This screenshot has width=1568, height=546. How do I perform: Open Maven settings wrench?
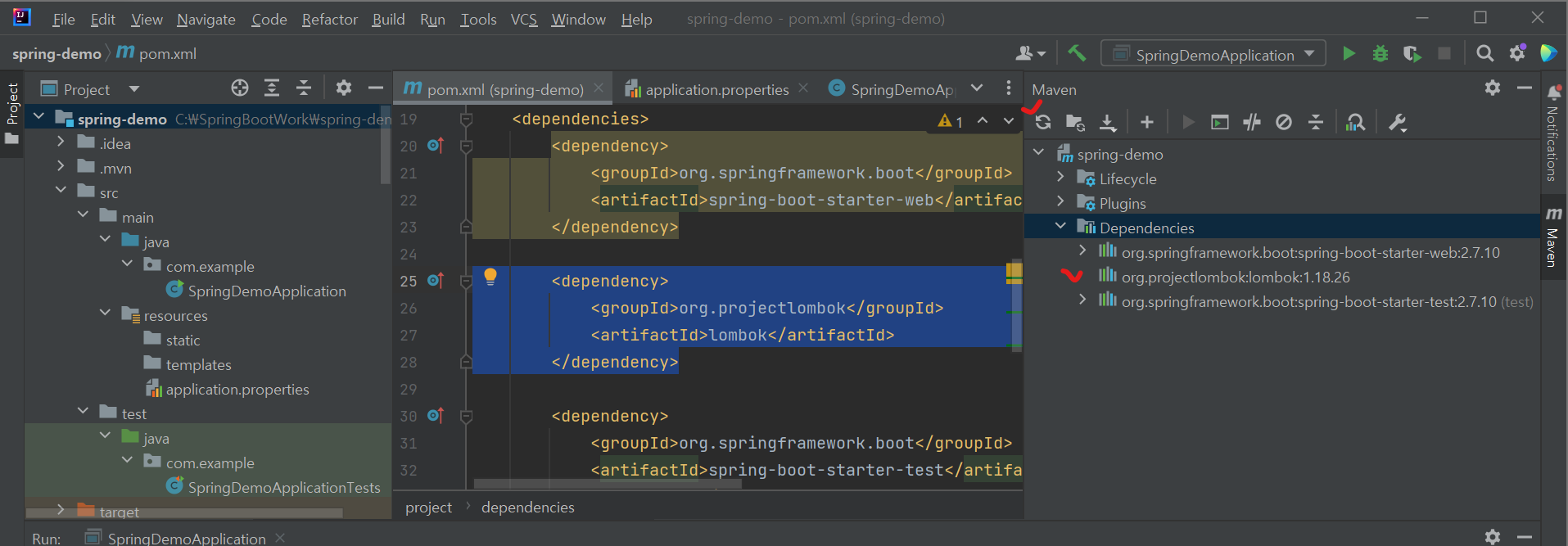1398,123
